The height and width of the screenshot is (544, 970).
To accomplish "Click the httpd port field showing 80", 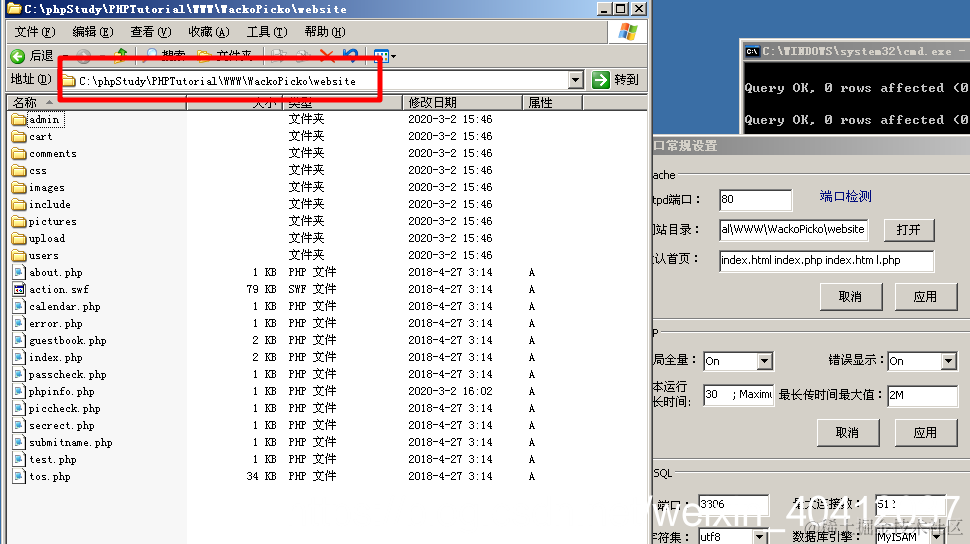I will [755, 199].
